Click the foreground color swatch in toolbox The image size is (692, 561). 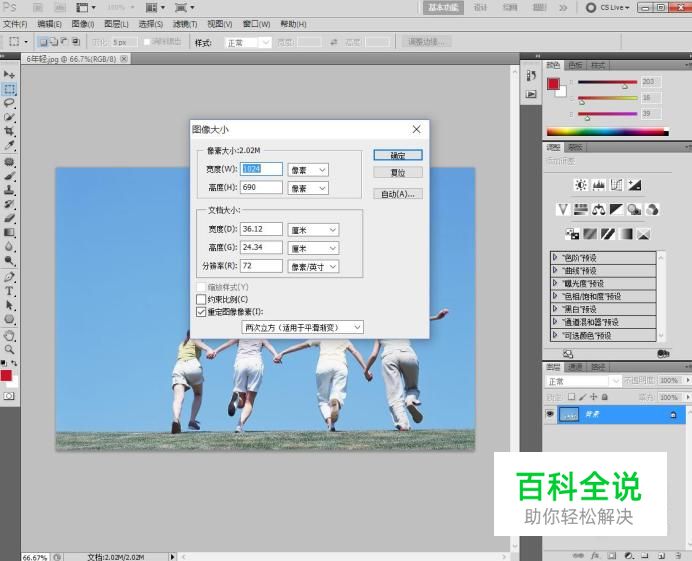6,376
